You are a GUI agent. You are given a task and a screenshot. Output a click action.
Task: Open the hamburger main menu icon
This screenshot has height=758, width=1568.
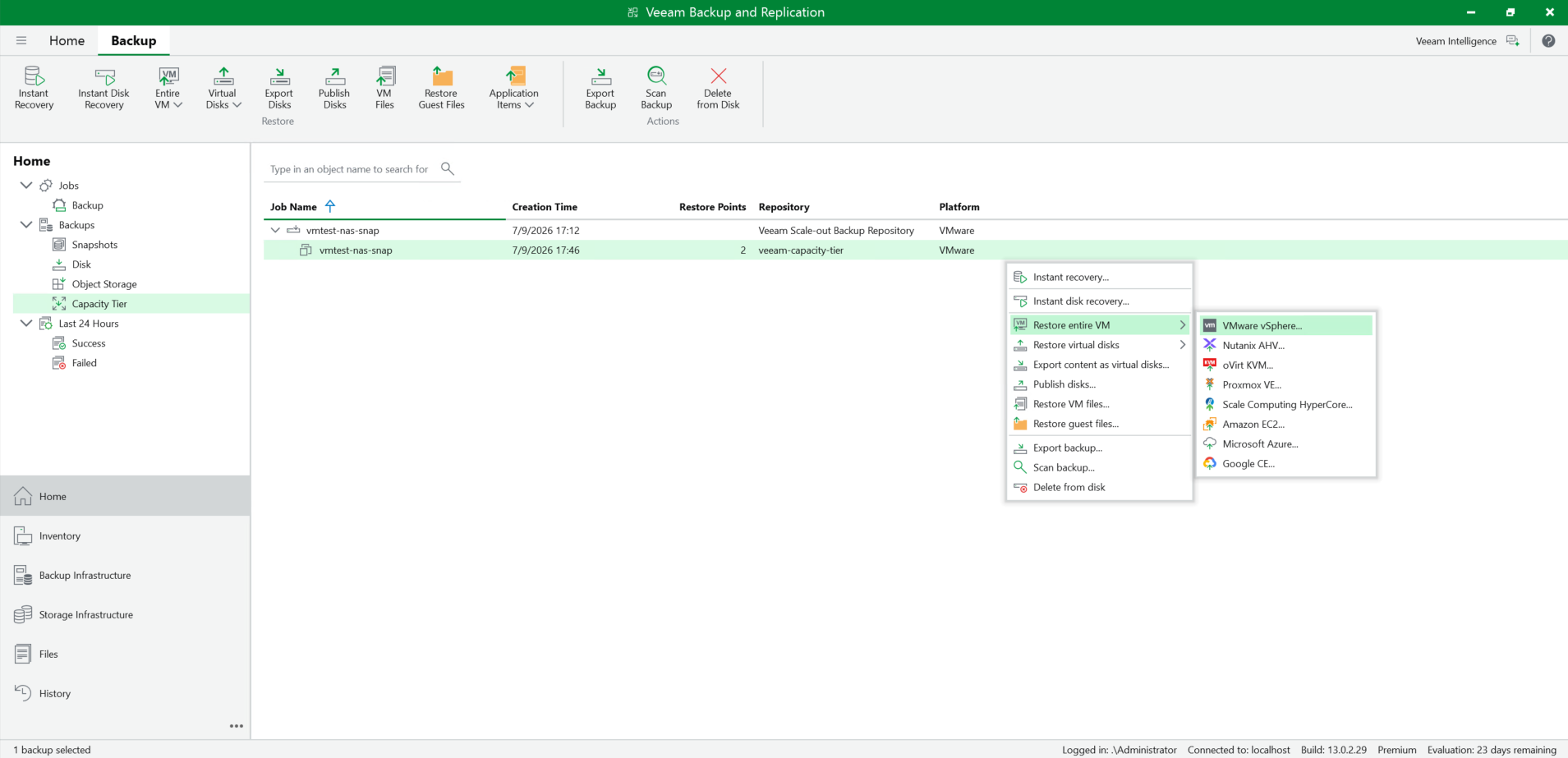(21, 40)
